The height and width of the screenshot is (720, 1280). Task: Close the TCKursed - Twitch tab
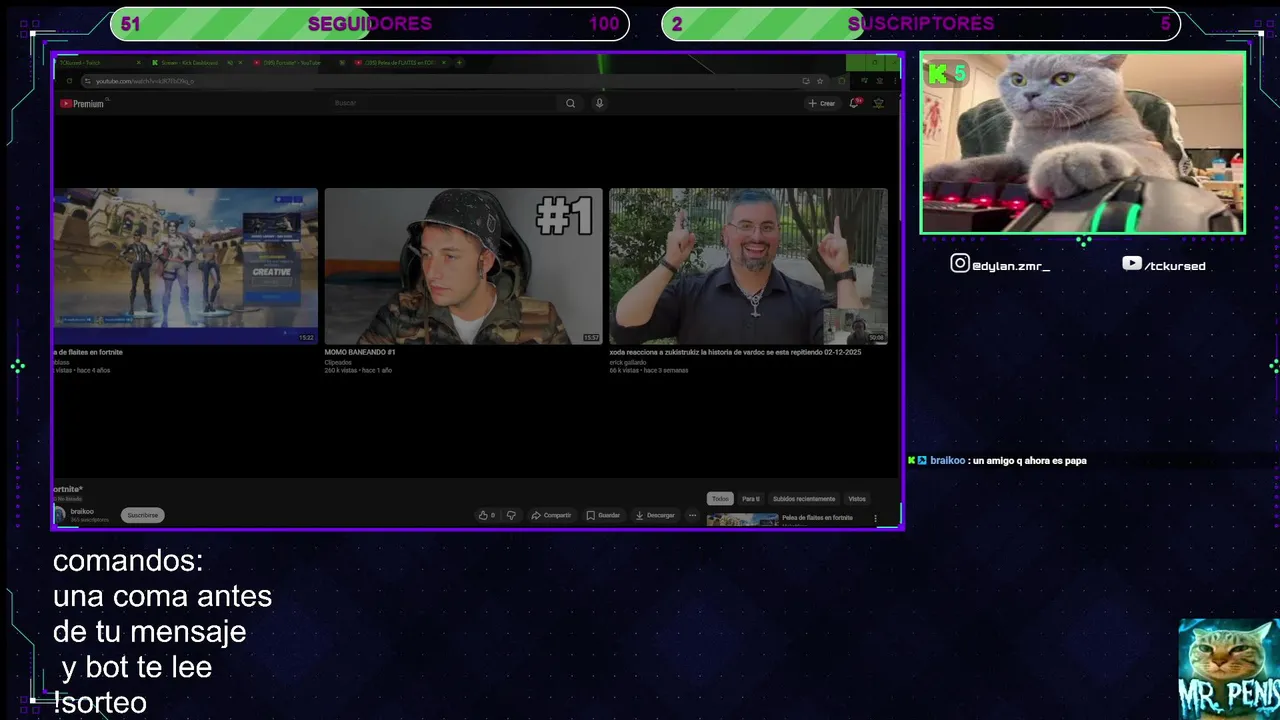[x=139, y=62]
